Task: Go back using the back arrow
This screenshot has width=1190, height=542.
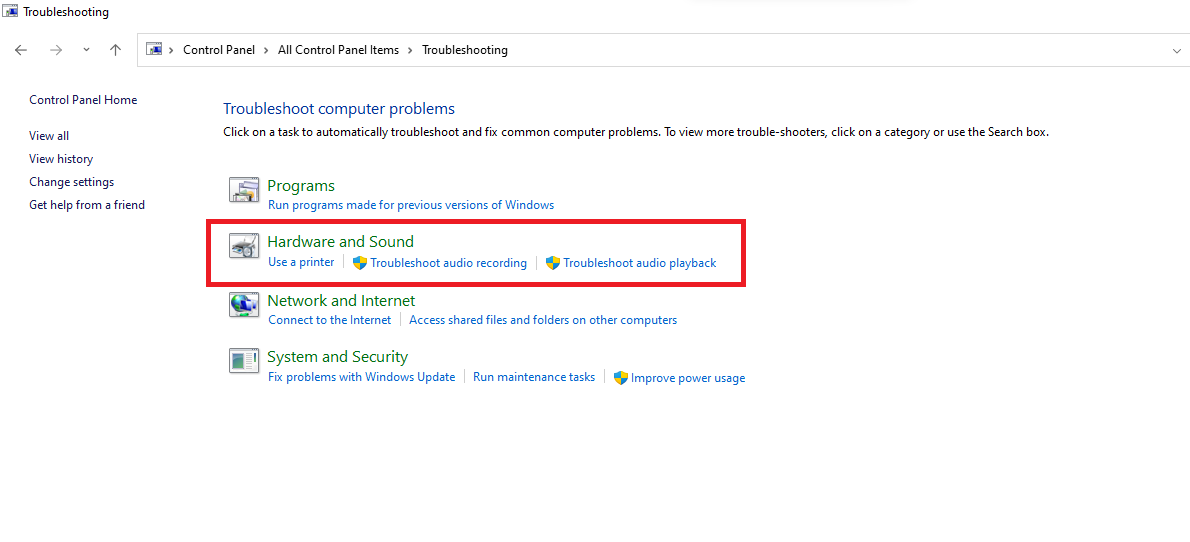Action: pos(21,50)
